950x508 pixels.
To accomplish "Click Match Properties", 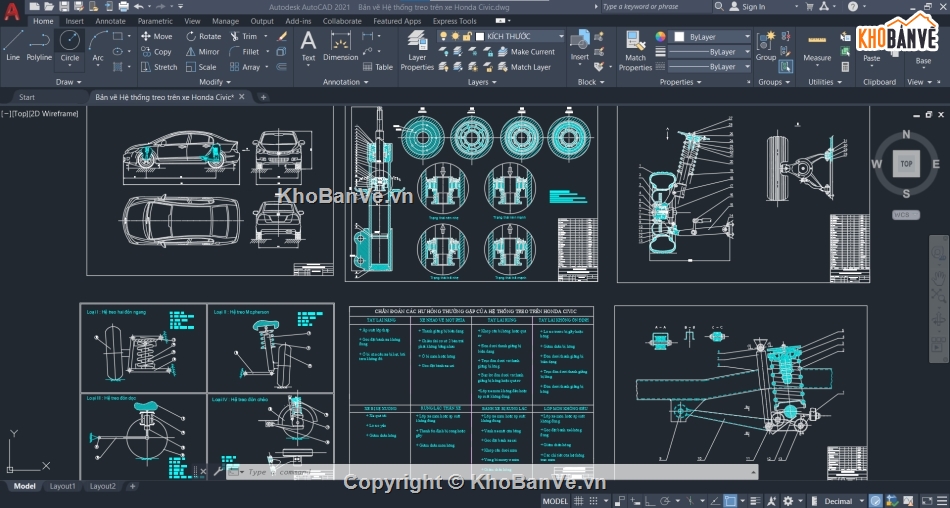I will [x=635, y=51].
